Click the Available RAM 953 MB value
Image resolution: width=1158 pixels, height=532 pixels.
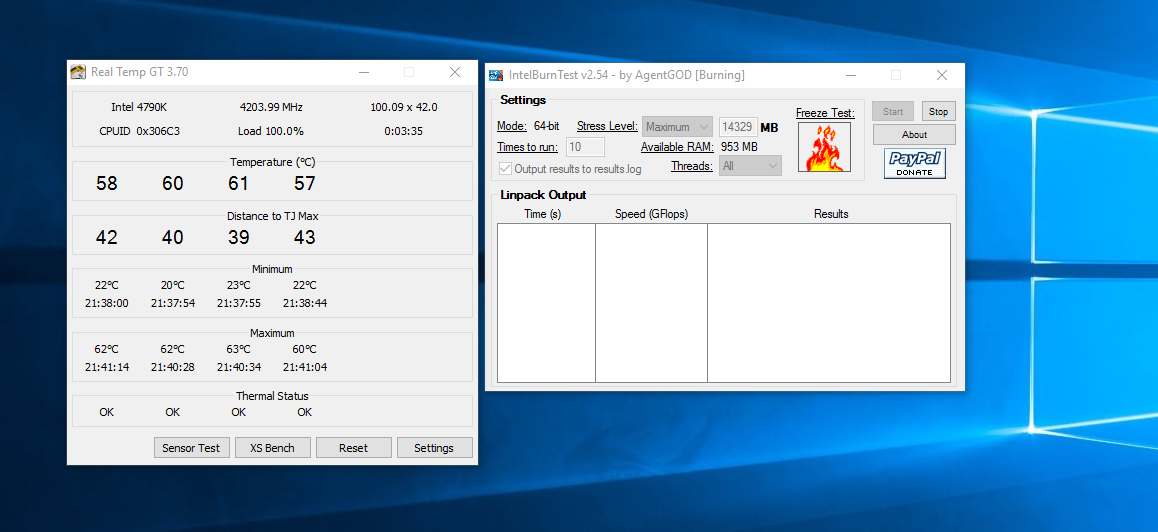739,147
